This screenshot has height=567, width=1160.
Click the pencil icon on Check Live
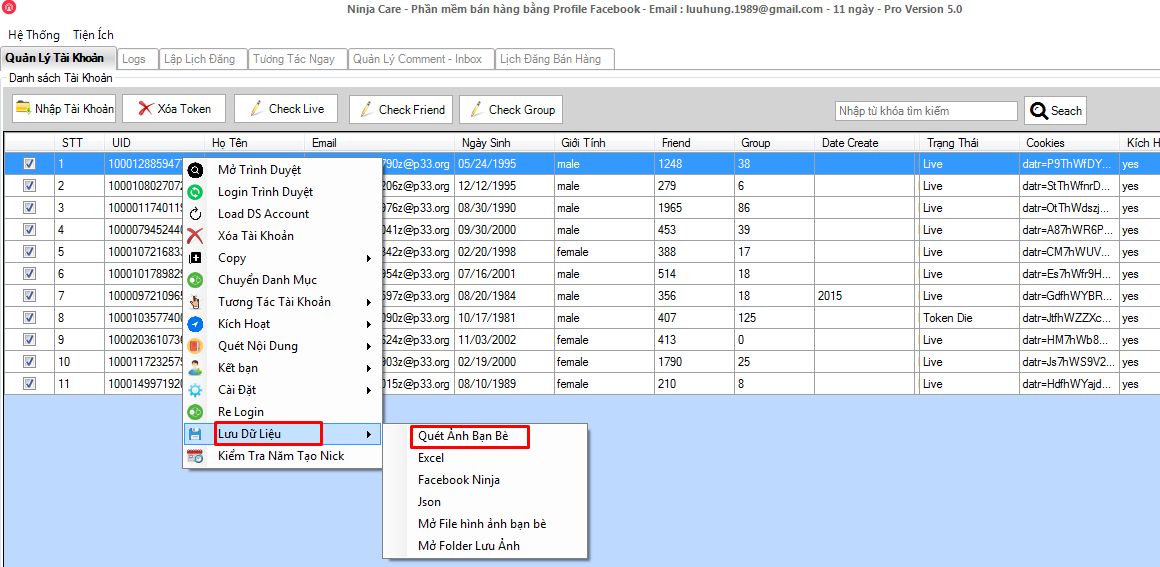tap(256, 109)
